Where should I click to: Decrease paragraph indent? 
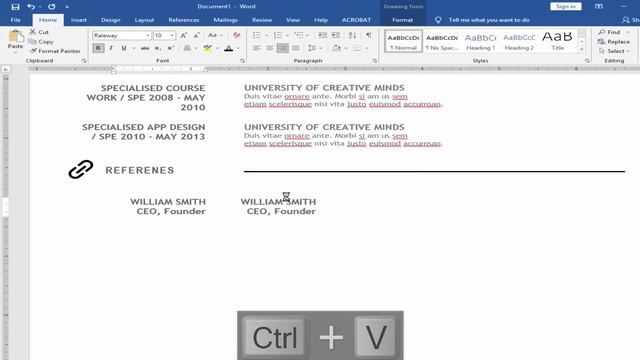click(x=322, y=36)
